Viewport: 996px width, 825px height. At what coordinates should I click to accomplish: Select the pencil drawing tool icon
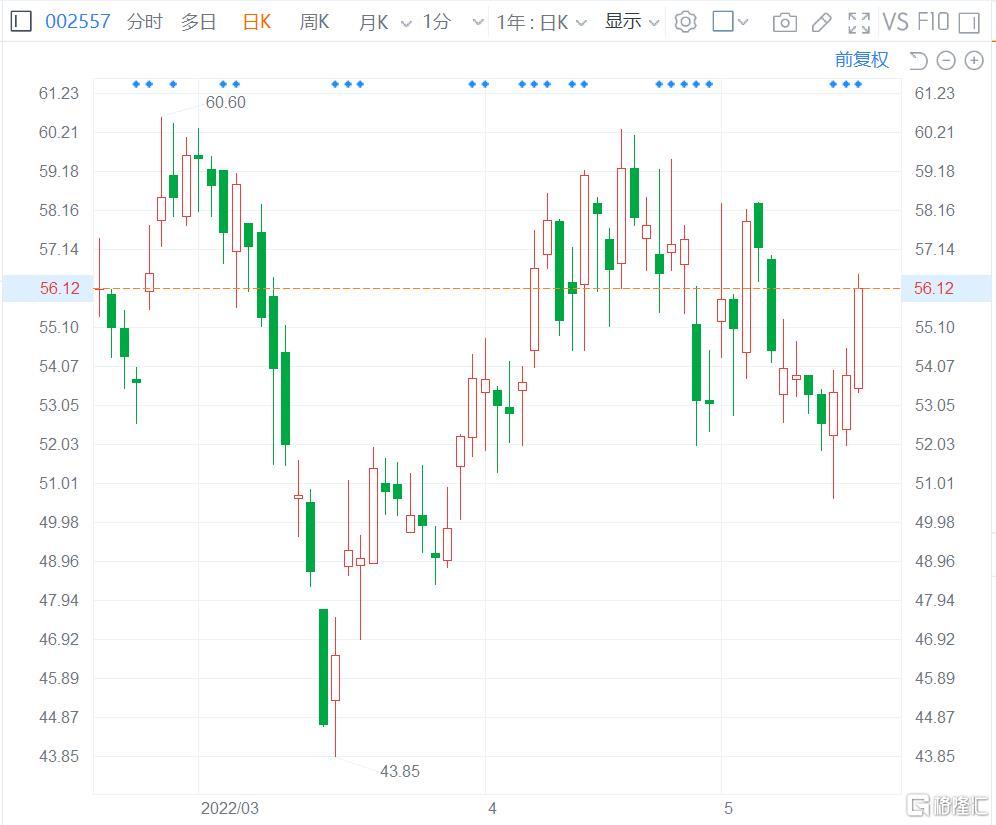pos(822,23)
